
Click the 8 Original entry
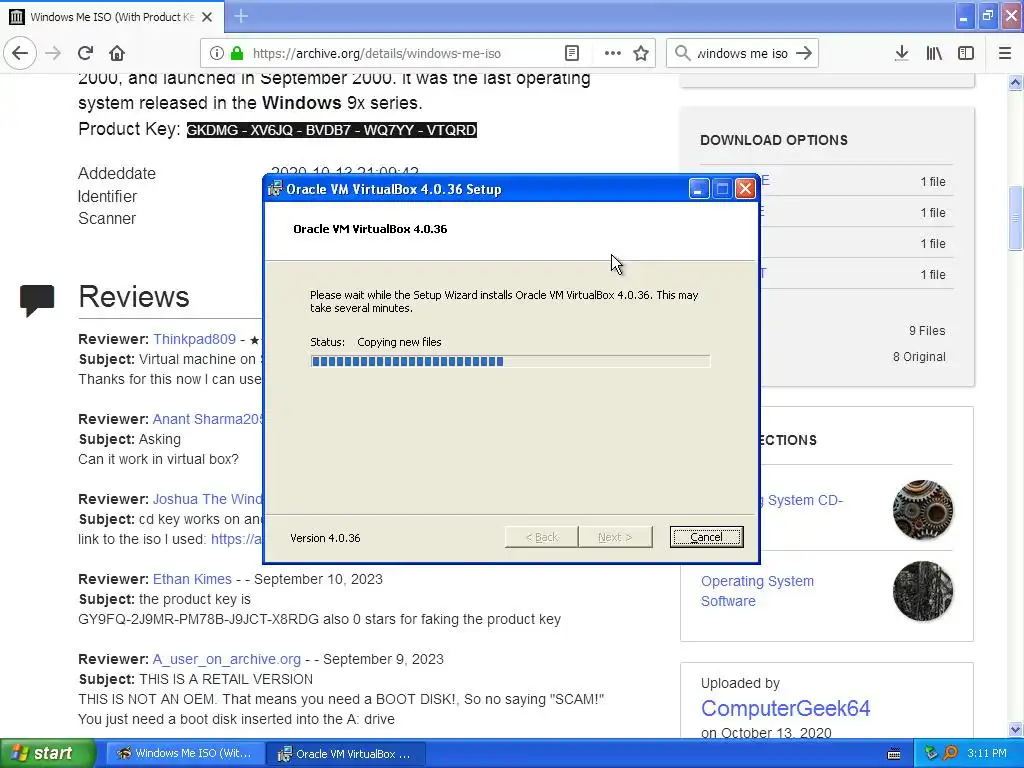coord(919,357)
